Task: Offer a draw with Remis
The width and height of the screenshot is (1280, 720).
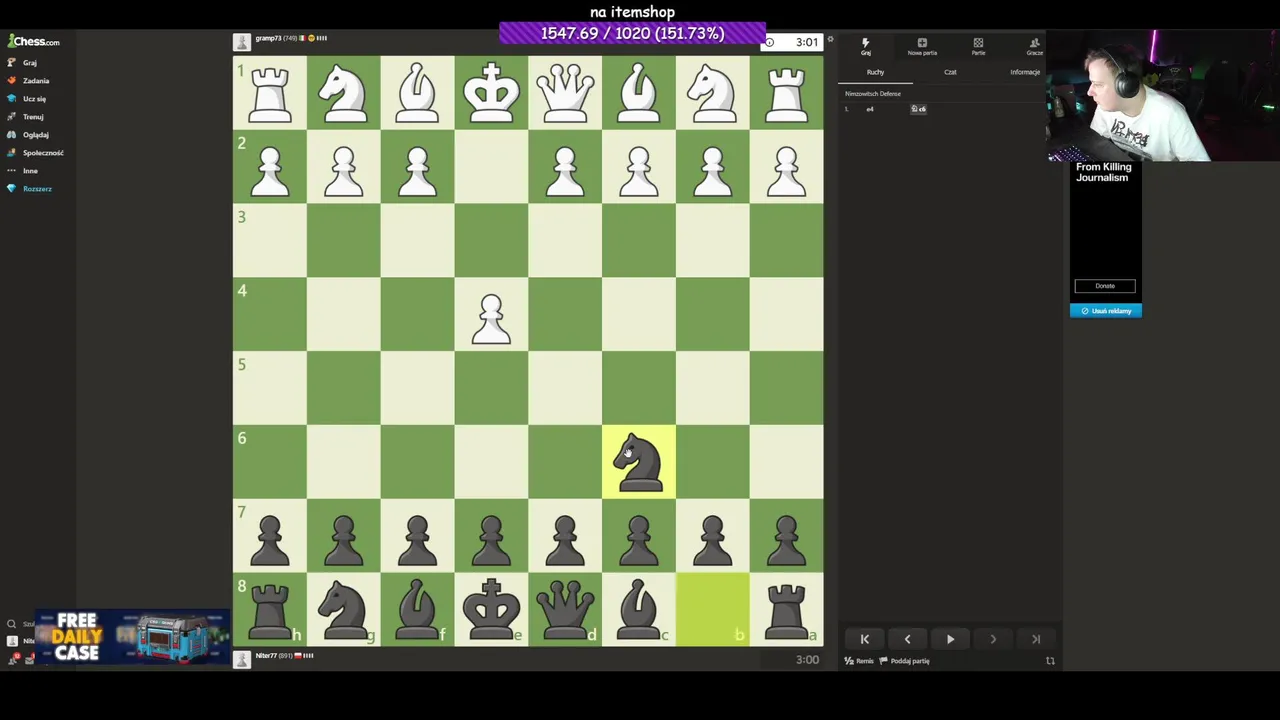Action: (859, 661)
